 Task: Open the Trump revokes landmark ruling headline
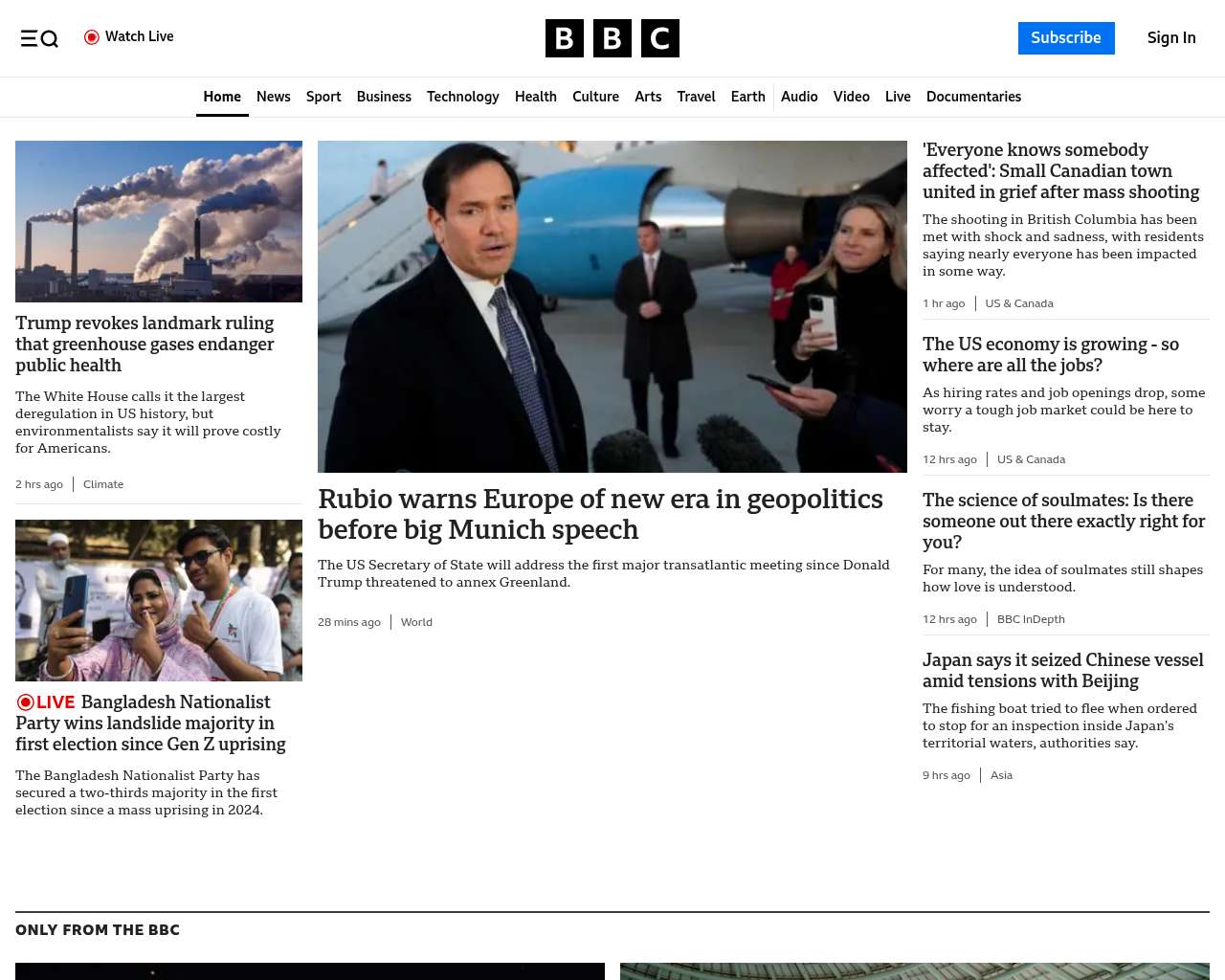pyautogui.click(x=145, y=344)
